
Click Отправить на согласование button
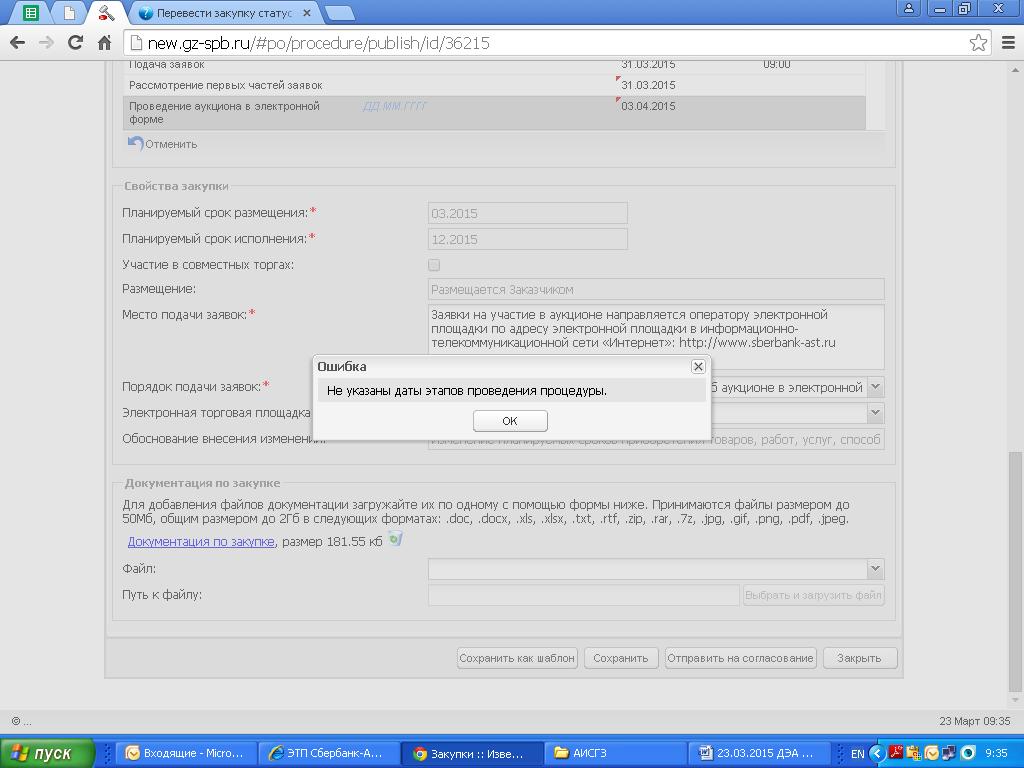(x=741, y=658)
